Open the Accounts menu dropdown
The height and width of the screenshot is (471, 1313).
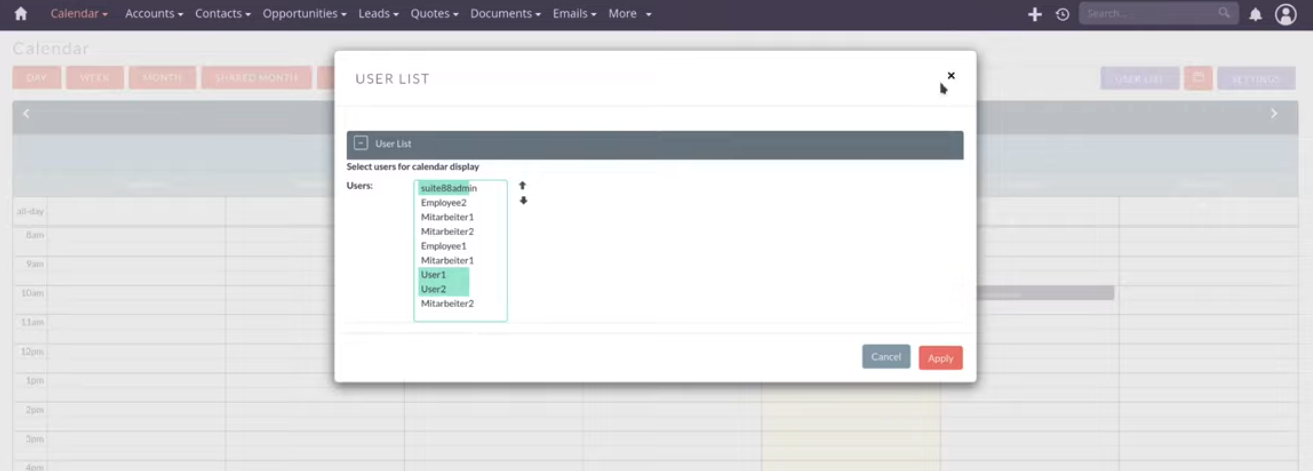[x=154, y=14]
